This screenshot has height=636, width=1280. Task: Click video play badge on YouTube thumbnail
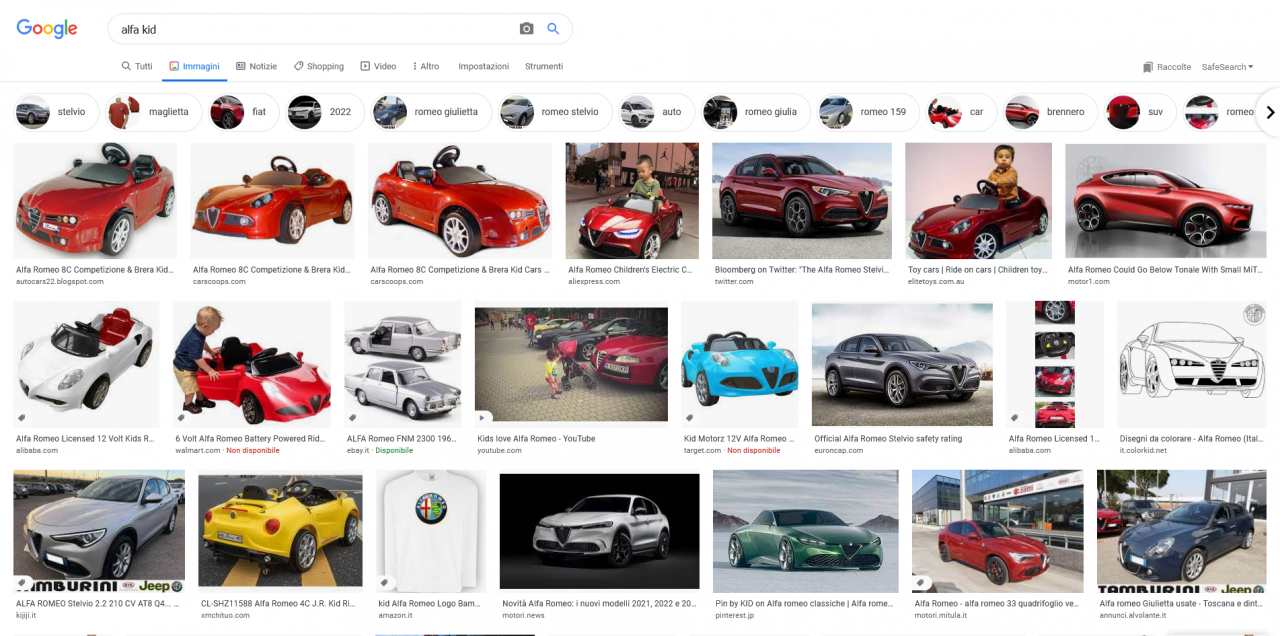pos(484,418)
